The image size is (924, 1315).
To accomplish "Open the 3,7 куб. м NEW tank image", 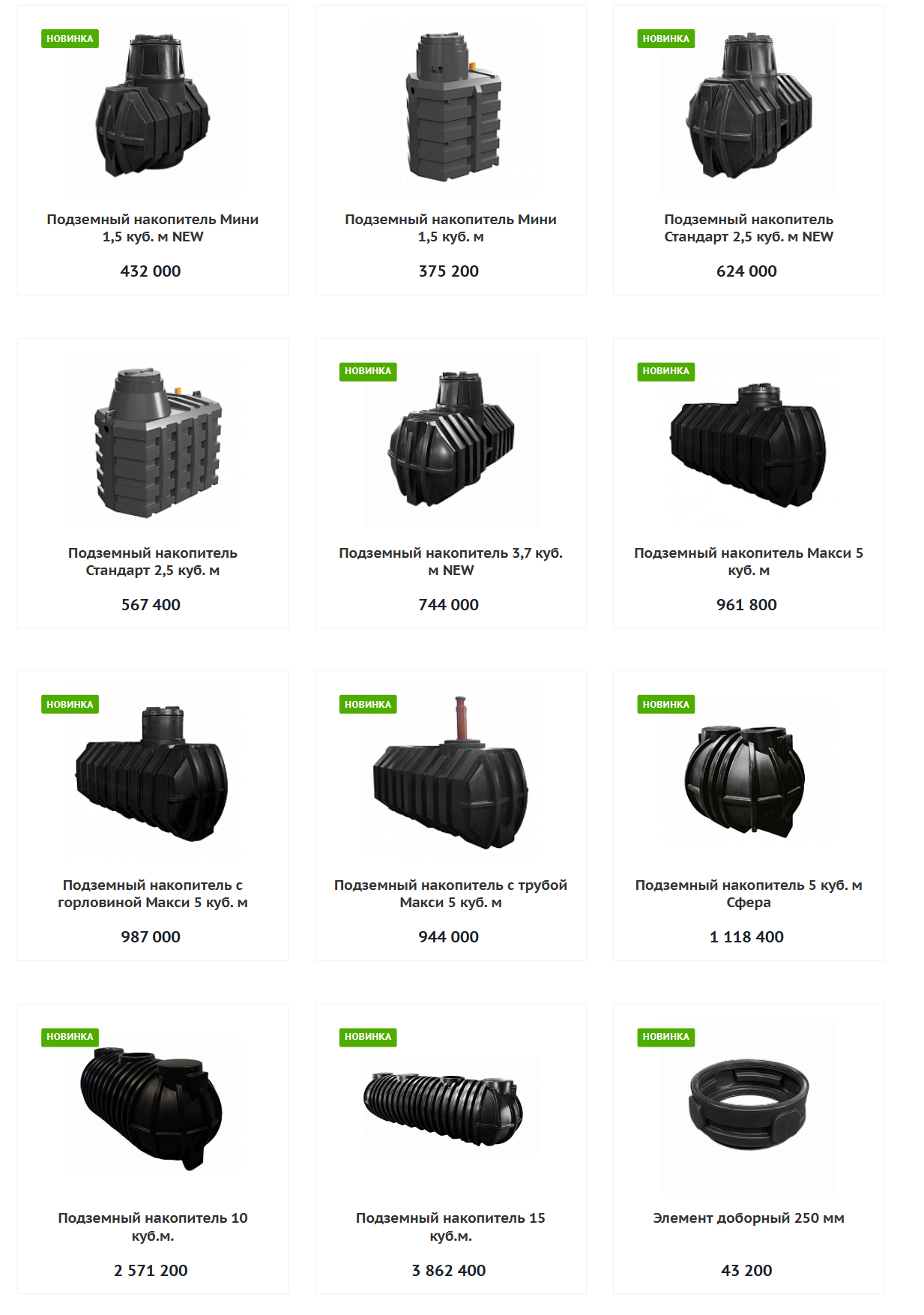I will click(450, 439).
